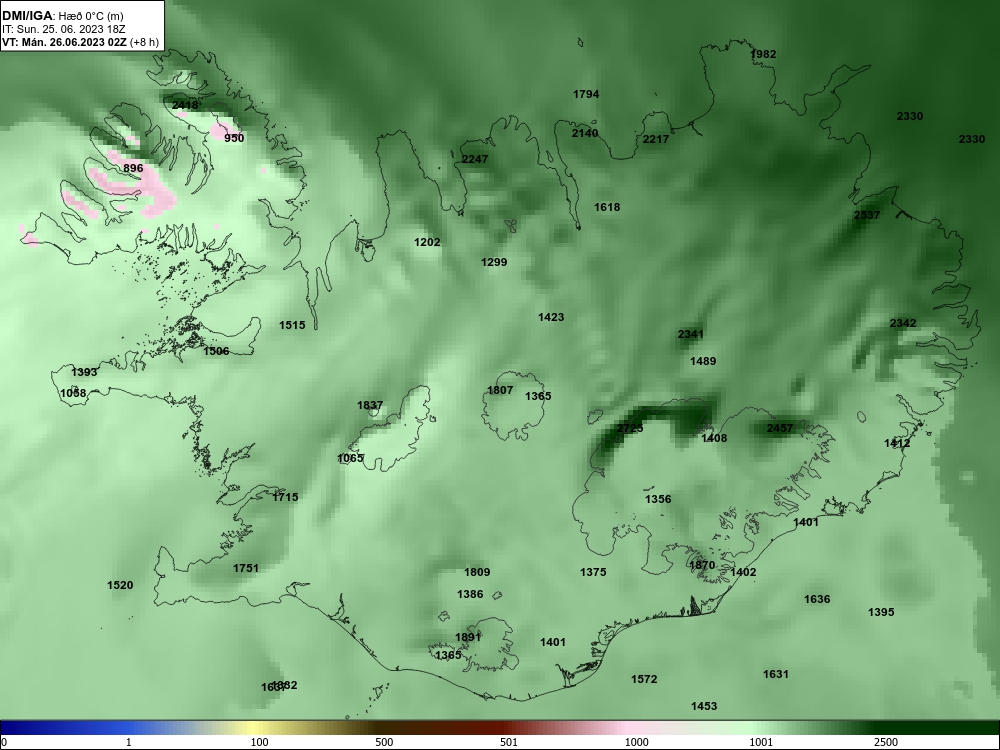Click the map value 1202
This screenshot has height=750, width=1000.
(427, 242)
